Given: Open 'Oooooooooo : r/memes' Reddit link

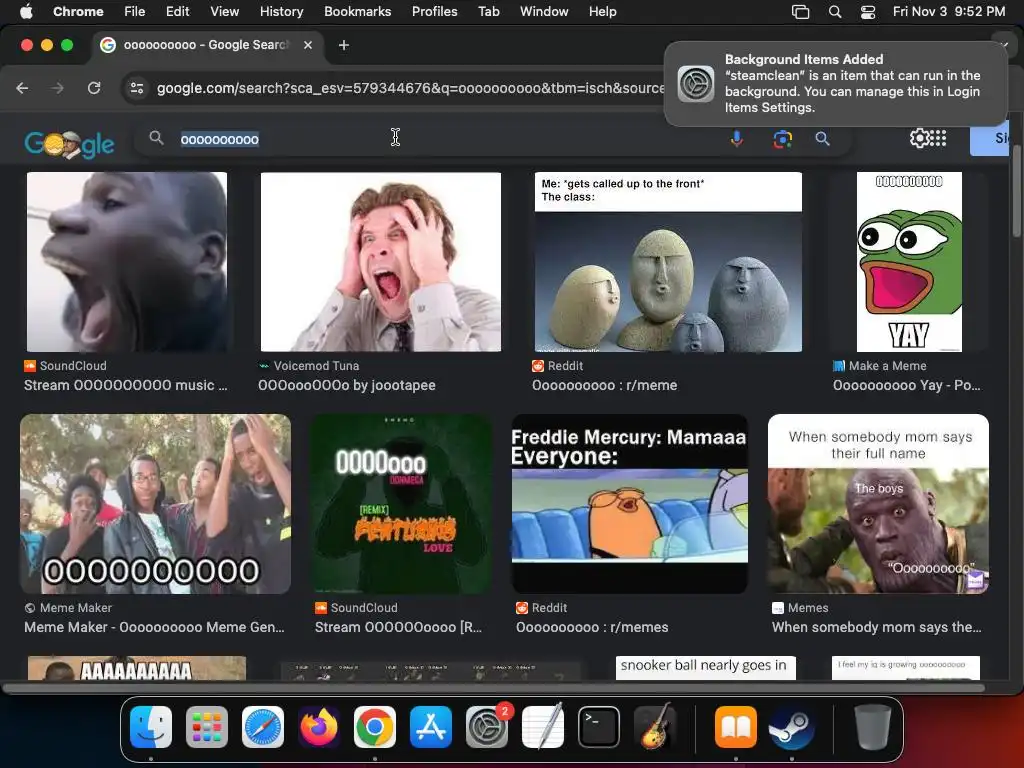Looking at the screenshot, I should click(x=592, y=627).
